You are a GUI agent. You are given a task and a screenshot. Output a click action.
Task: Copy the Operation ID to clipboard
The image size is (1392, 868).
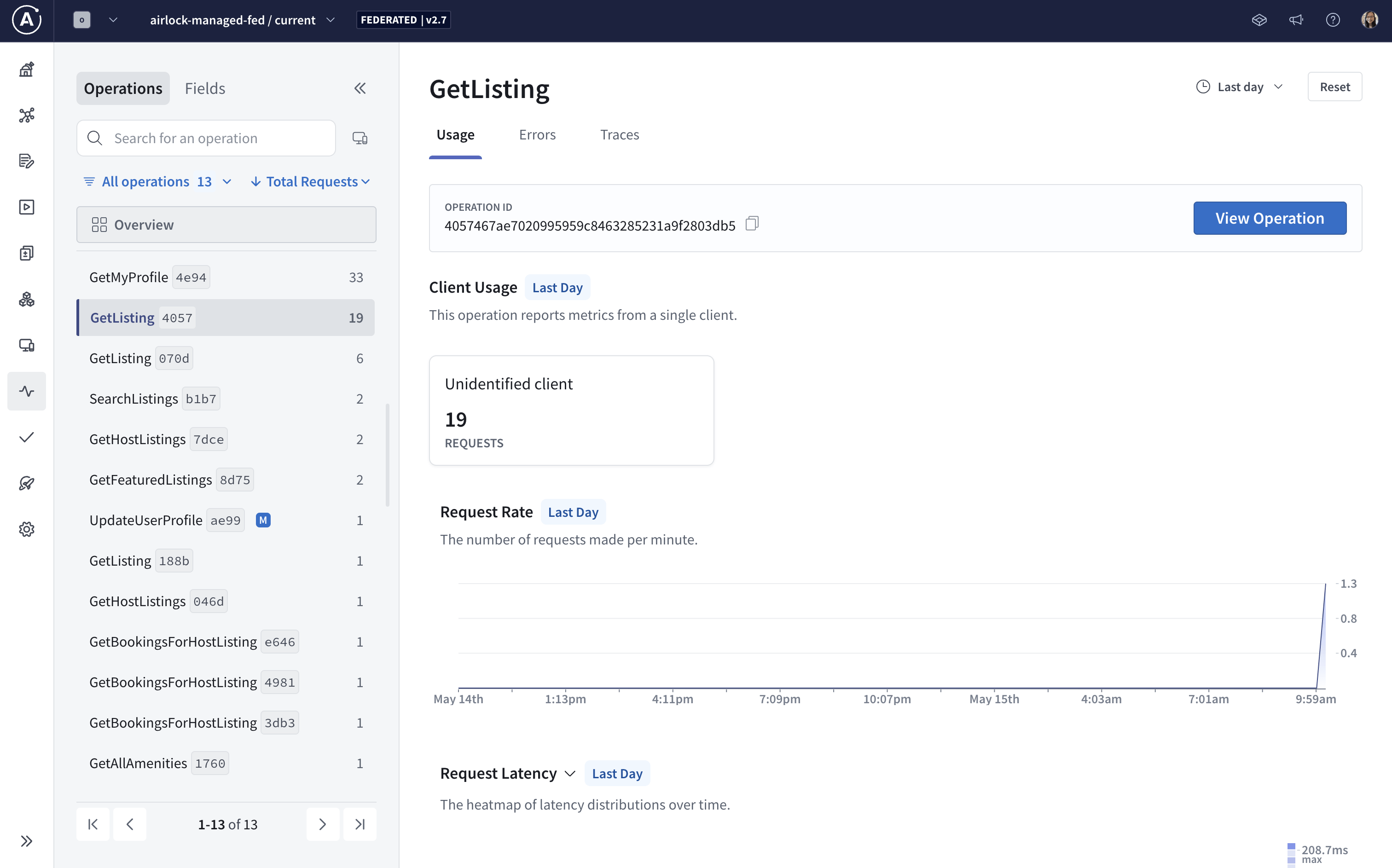[752, 223]
